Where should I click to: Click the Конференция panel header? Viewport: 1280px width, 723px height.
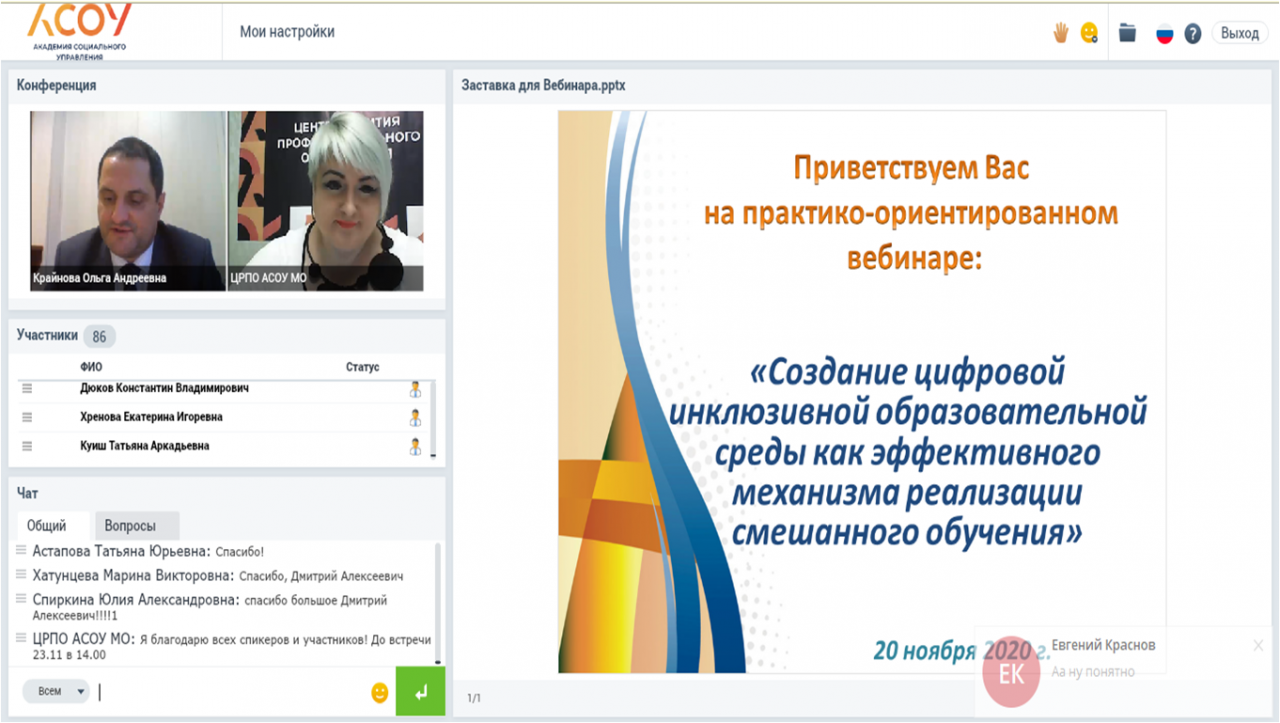pyautogui.click(x=57, y=86)
